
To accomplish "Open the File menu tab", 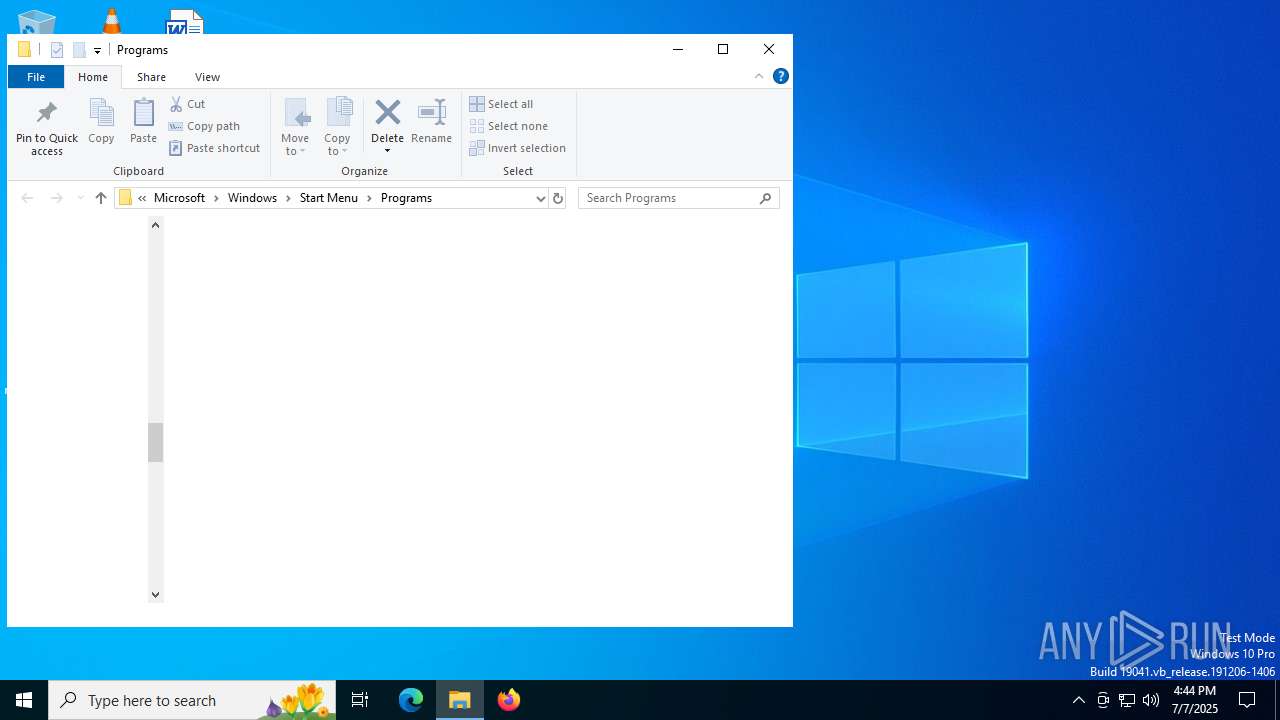I will click(35, 77).
